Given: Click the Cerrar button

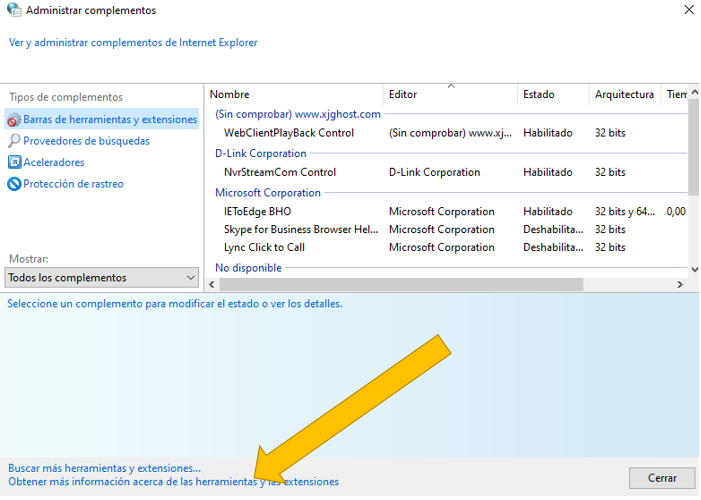Looking at the screenshot, I should click(x=662, y=478).
